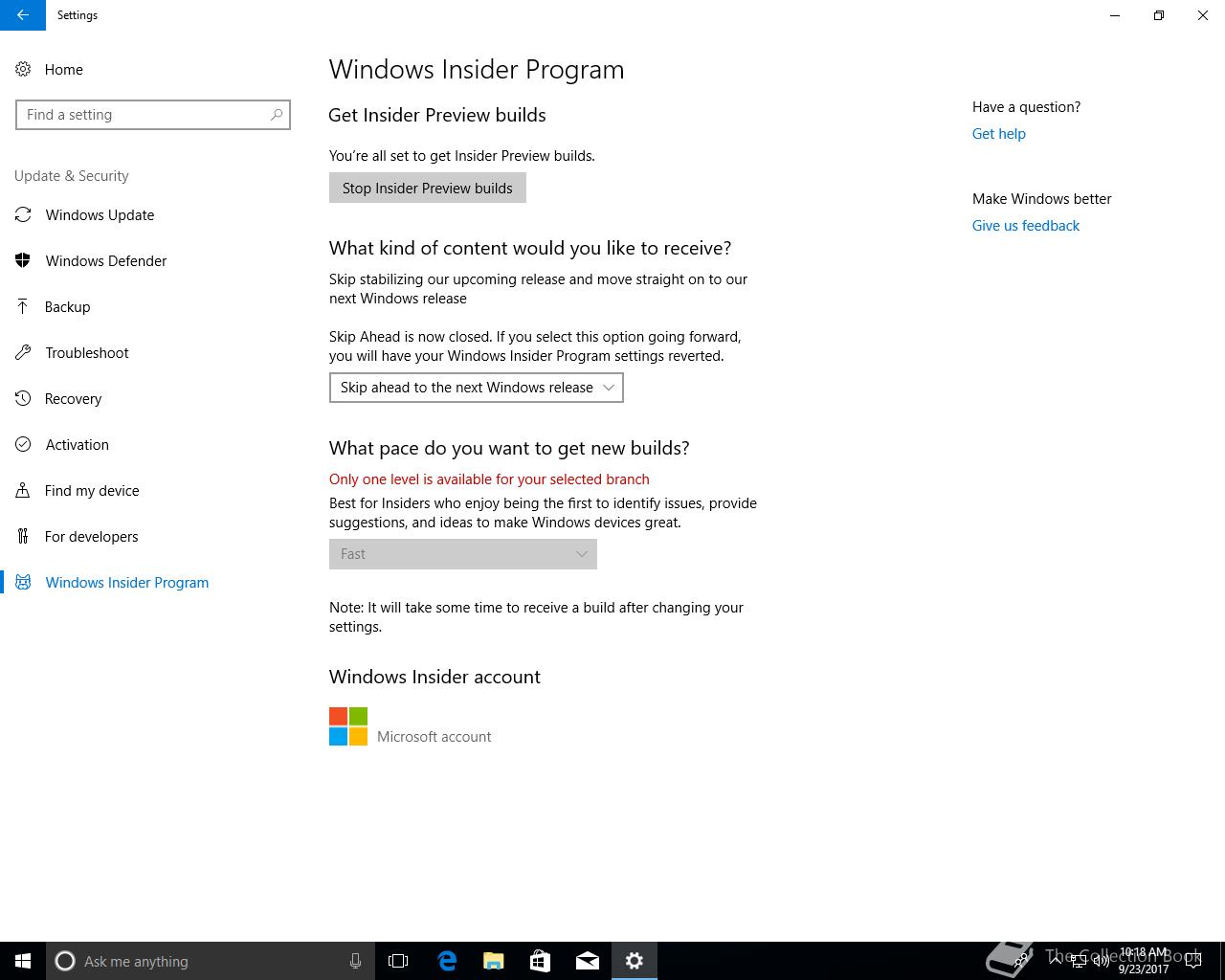Open the Give us feedback link
Viewport: 1225px width, 980px height.
pos(1026,226)
